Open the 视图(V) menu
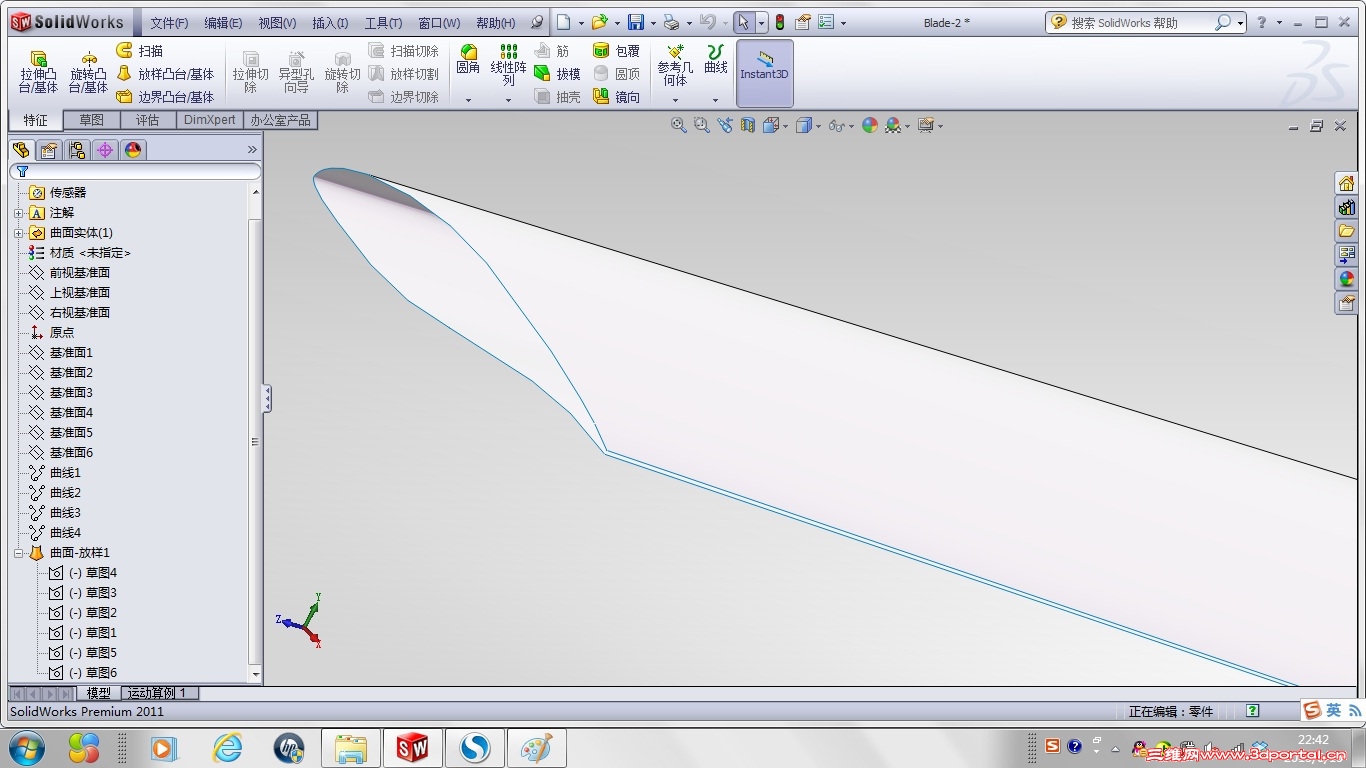 tap(277, 23)
